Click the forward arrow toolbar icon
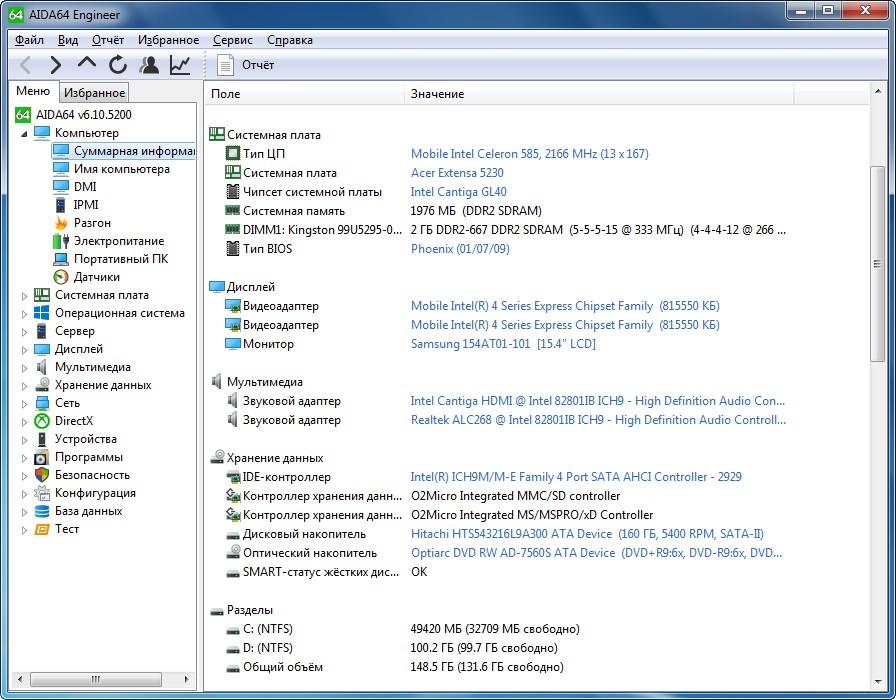The height and width of the screenshot is (700, 896). (55, 65)
